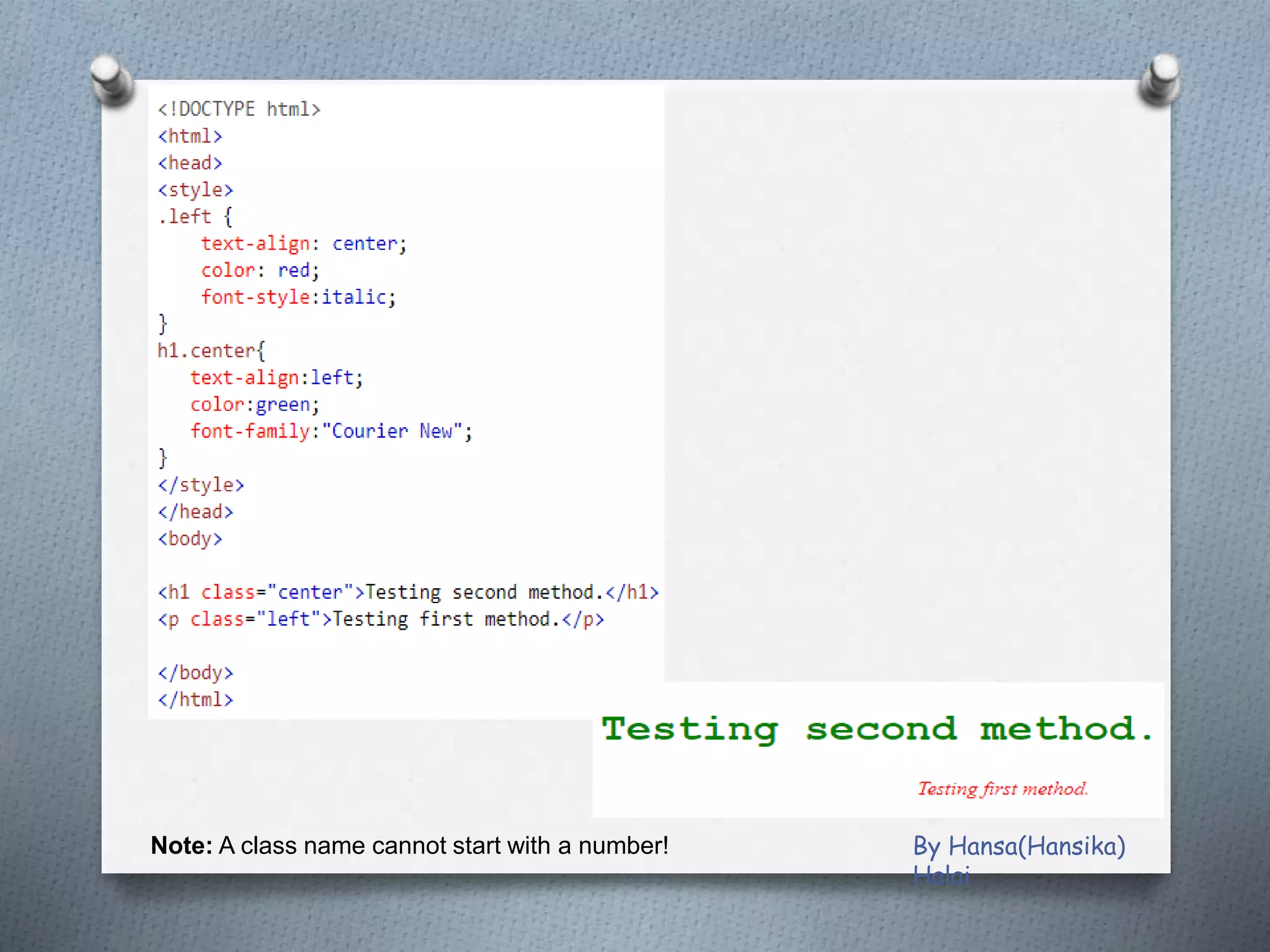Click the text-align:left declaration

[x=277, y=377]
